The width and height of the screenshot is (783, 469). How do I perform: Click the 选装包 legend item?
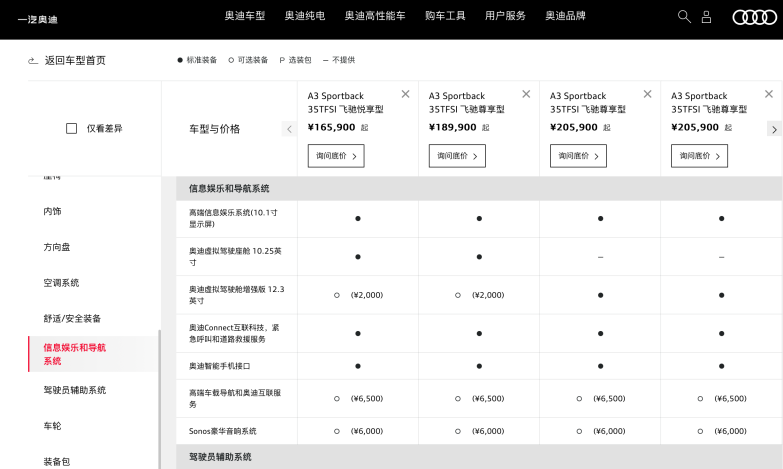296,60
